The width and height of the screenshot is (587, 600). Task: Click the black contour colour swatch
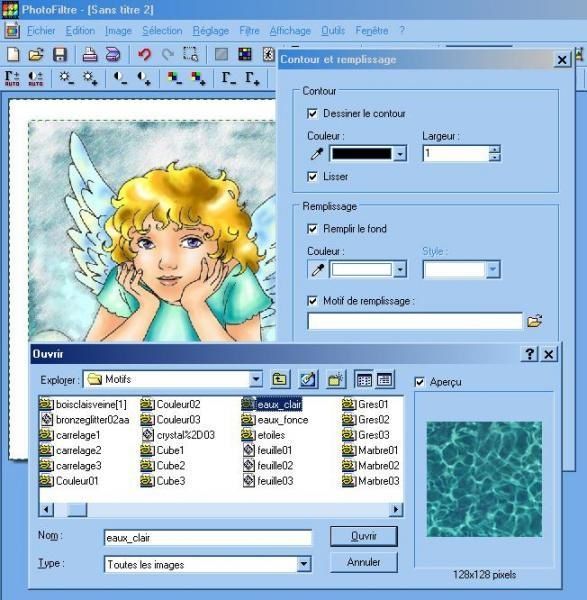[362, 154]
